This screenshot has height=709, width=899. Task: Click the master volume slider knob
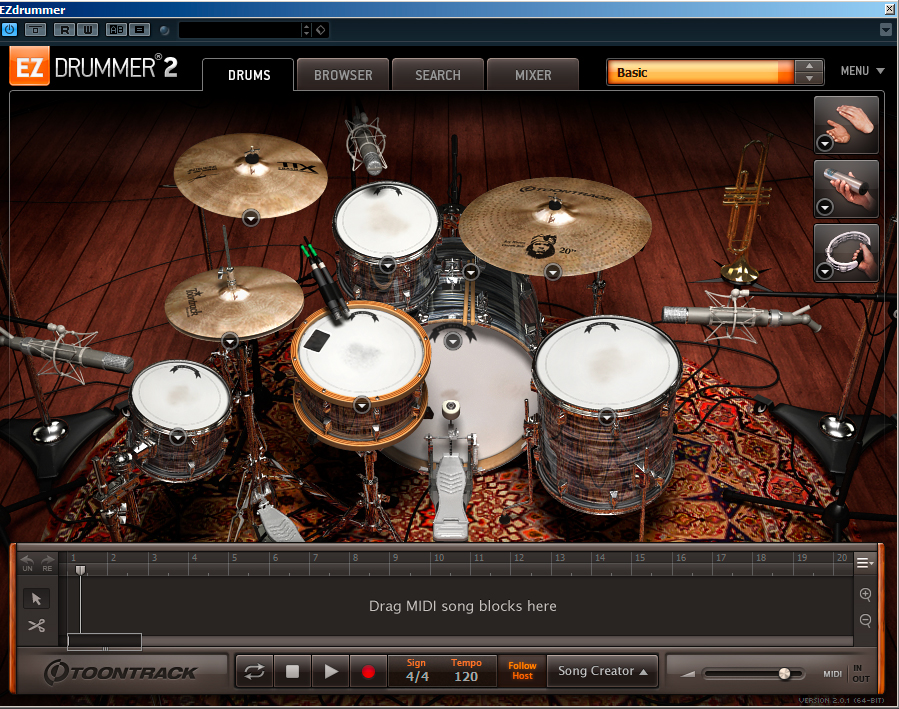point(784,674)
